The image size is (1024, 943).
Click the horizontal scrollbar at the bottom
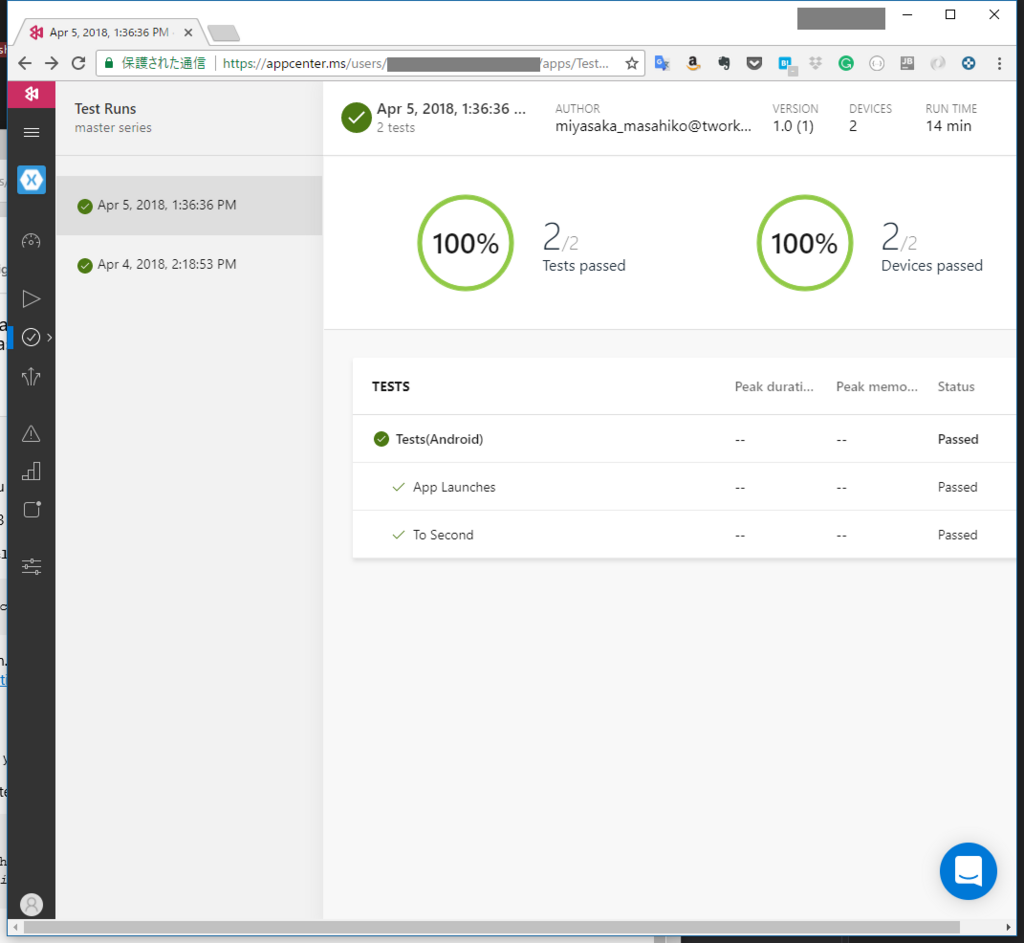click(x=491, y=927)
